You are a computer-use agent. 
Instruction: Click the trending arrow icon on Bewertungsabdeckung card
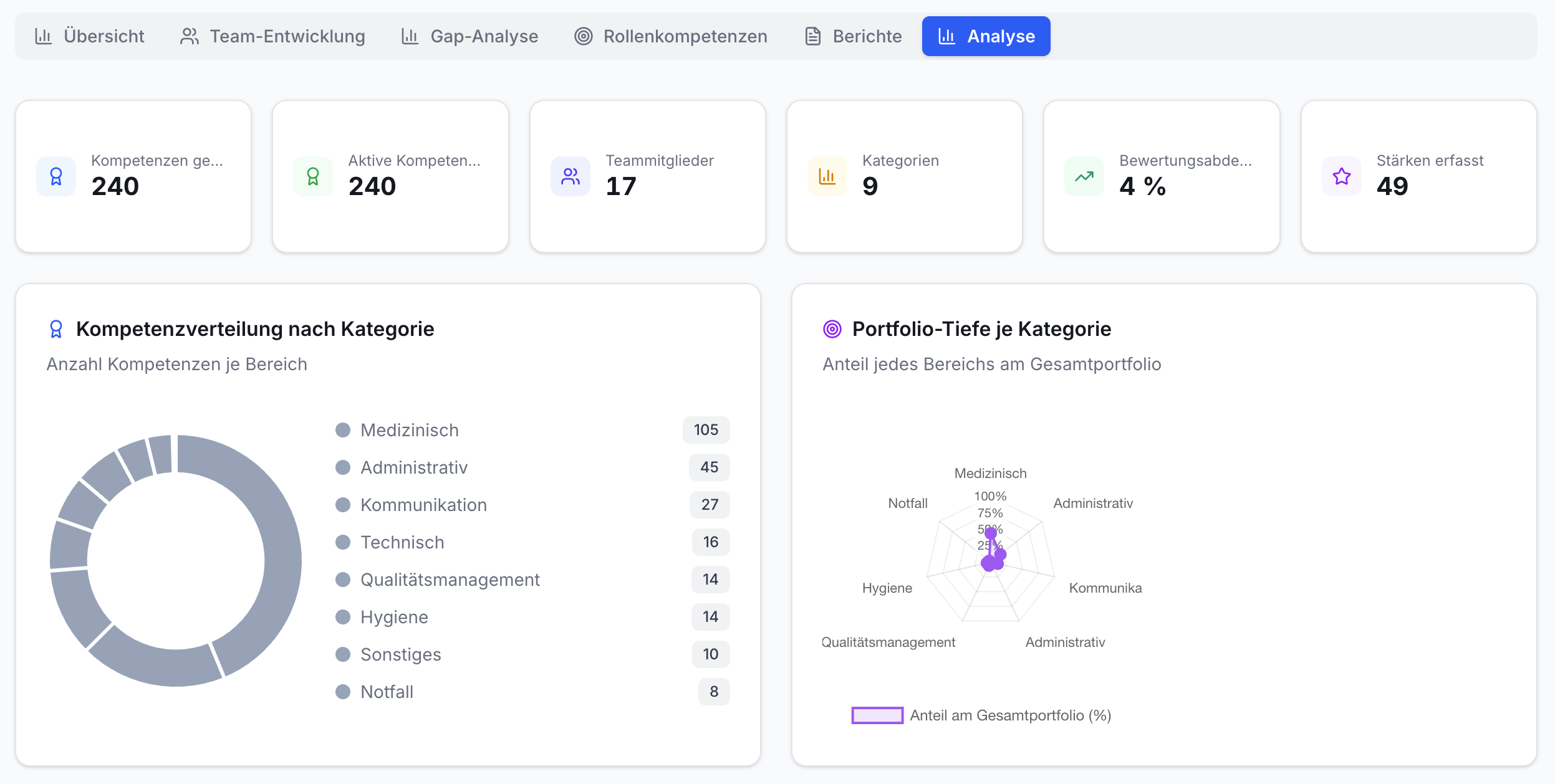[1084, 176]
